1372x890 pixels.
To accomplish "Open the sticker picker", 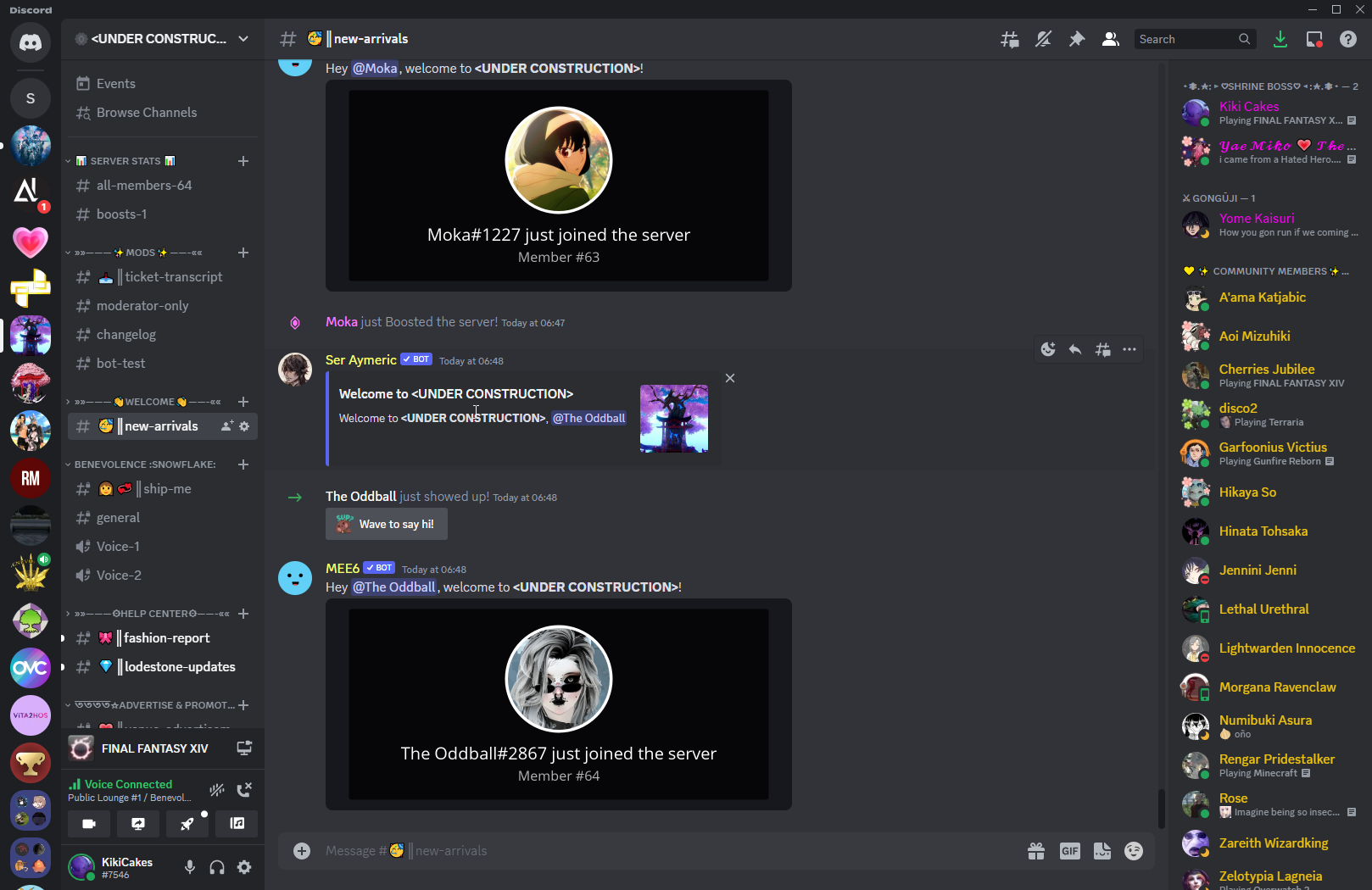I will [x=1102, y=851].
